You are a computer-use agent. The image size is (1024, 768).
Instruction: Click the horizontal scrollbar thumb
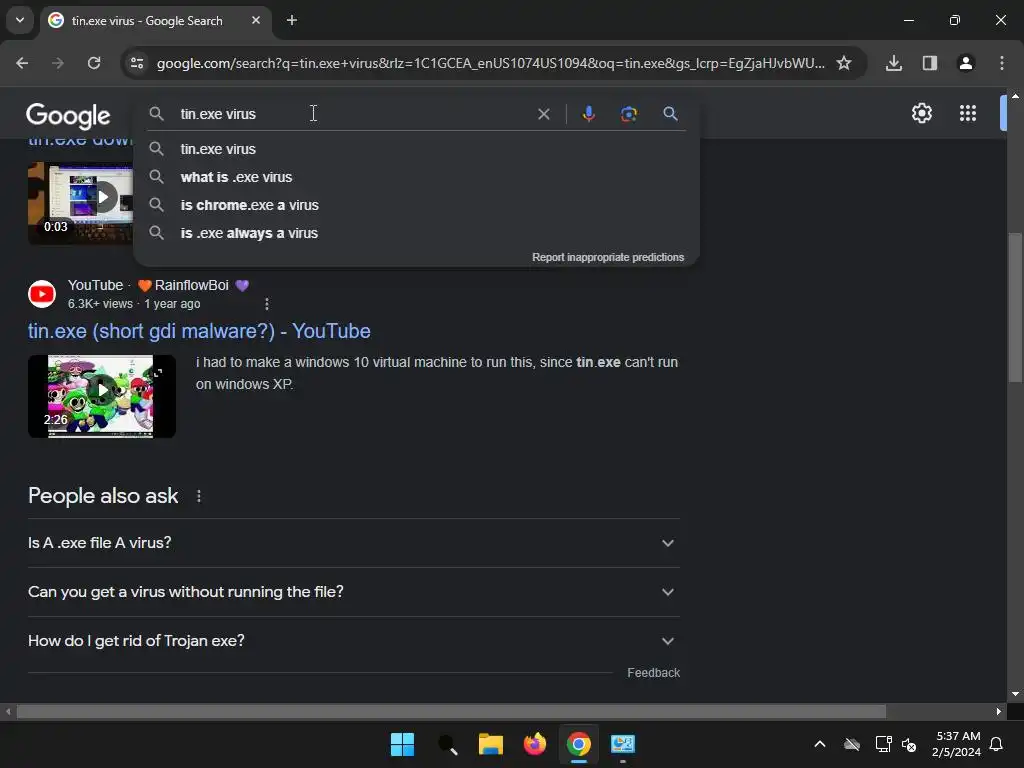point(451,711)
